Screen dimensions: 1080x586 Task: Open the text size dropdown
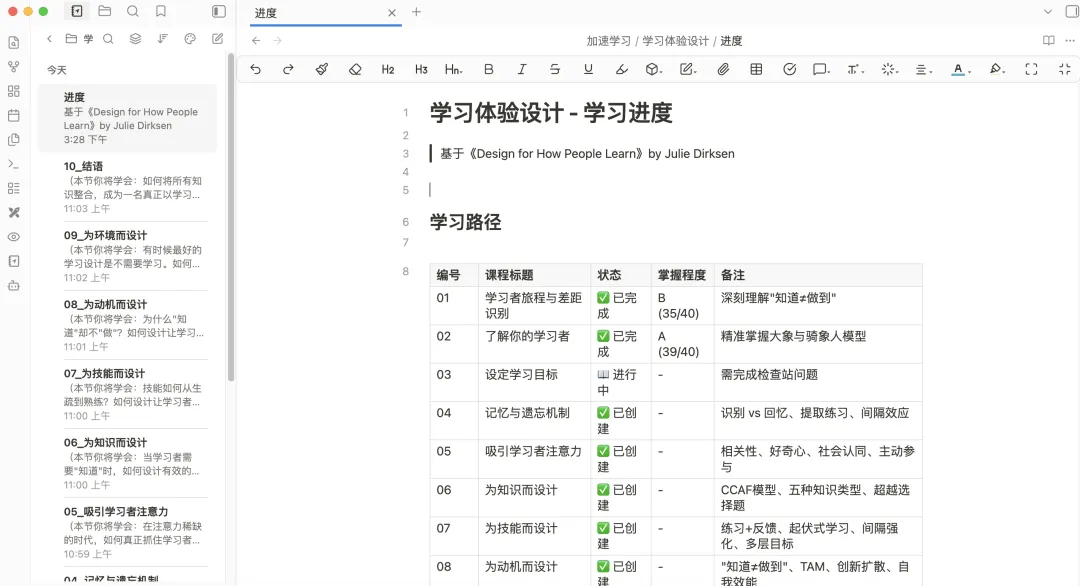point(855,69)
